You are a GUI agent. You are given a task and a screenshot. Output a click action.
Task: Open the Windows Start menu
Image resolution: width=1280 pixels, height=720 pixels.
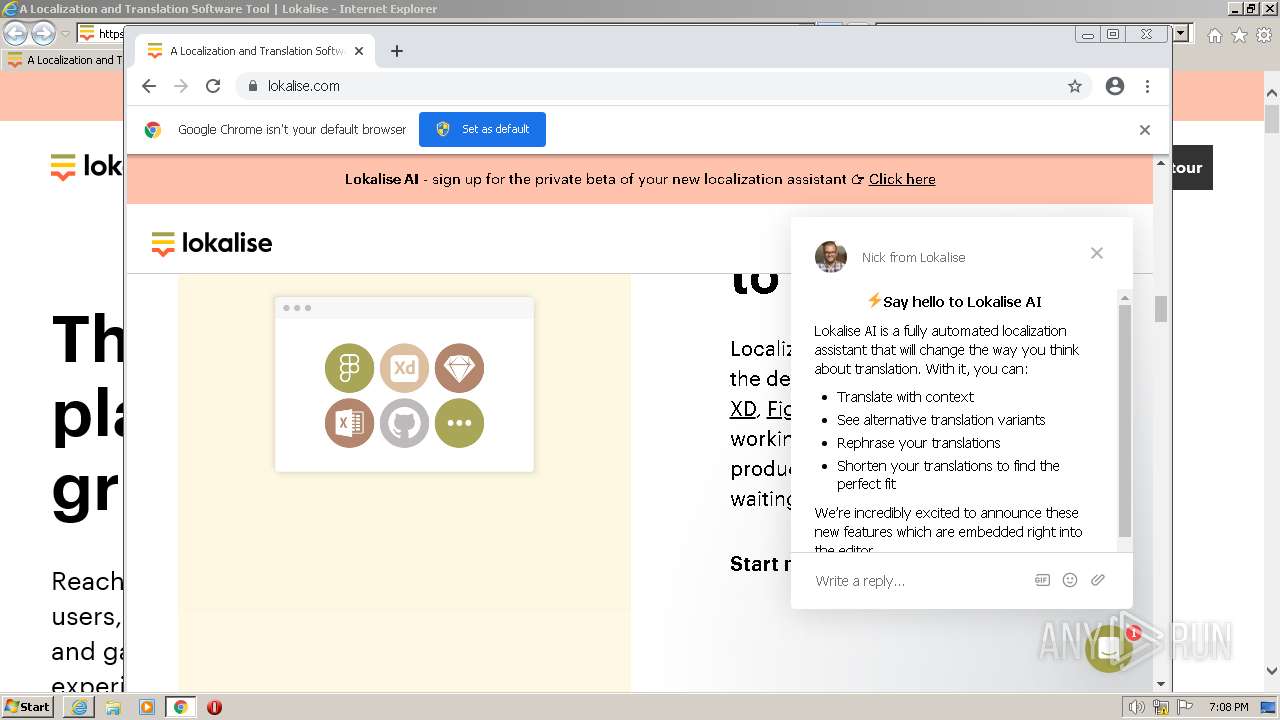[x=27, y=706]
